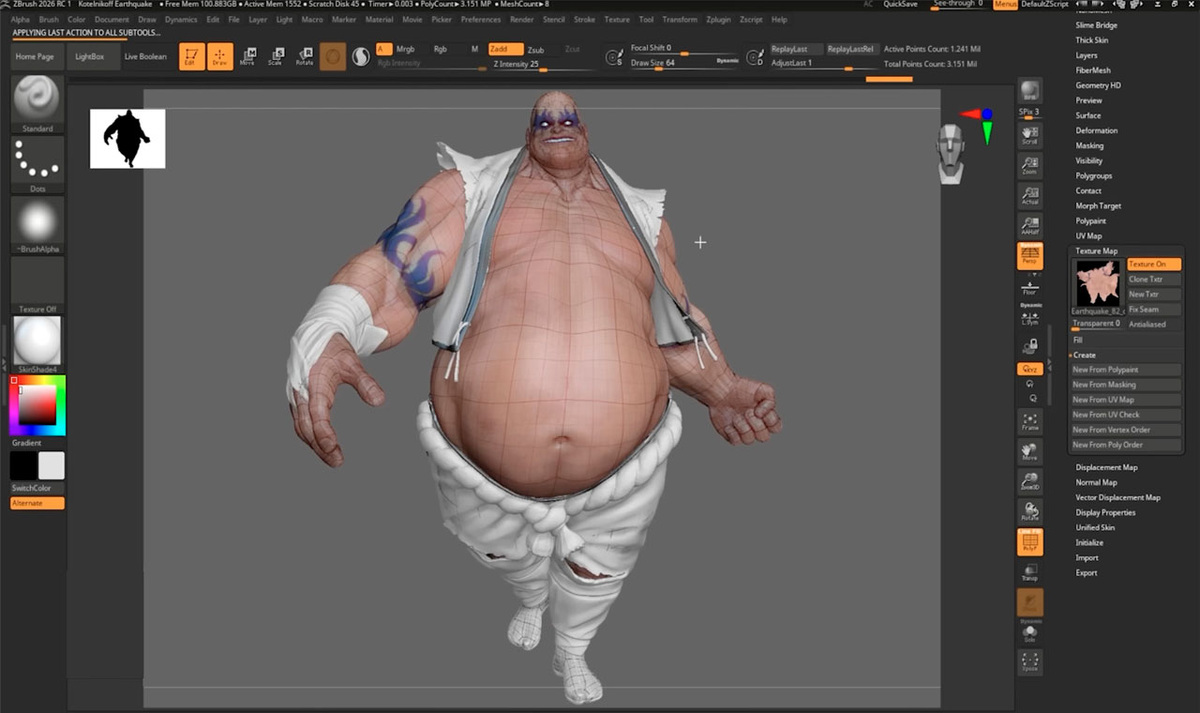Select the Rotate gizmo mode in top toolbar

coord(304,57)
